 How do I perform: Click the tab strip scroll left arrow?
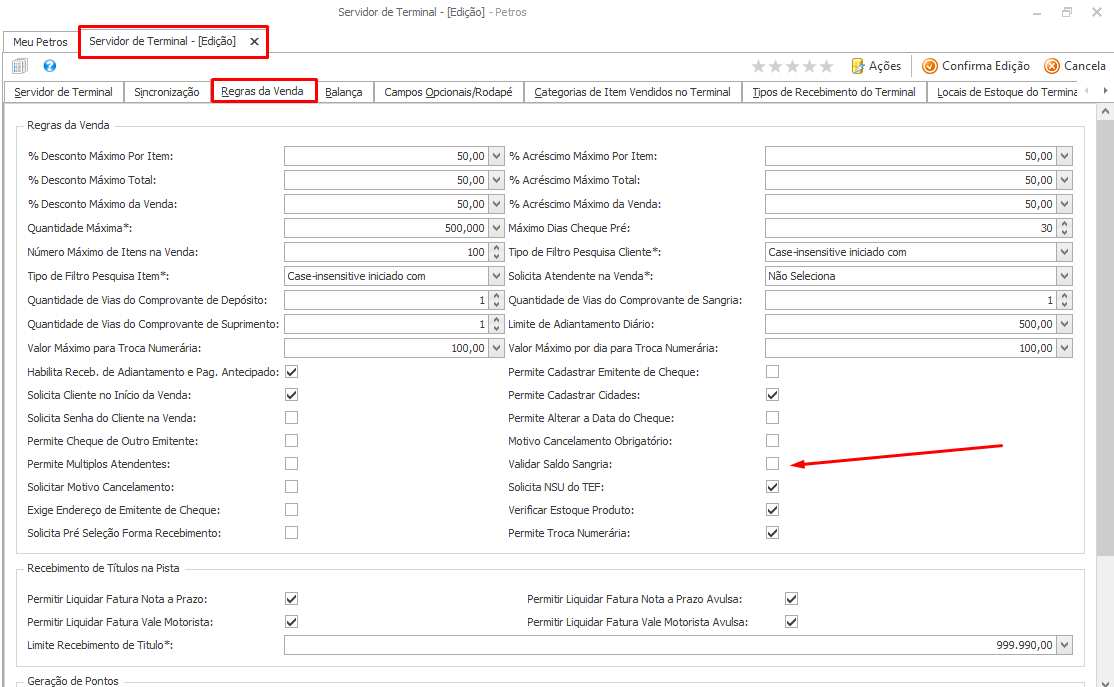pyautogui.click(x=1087, y=91)
